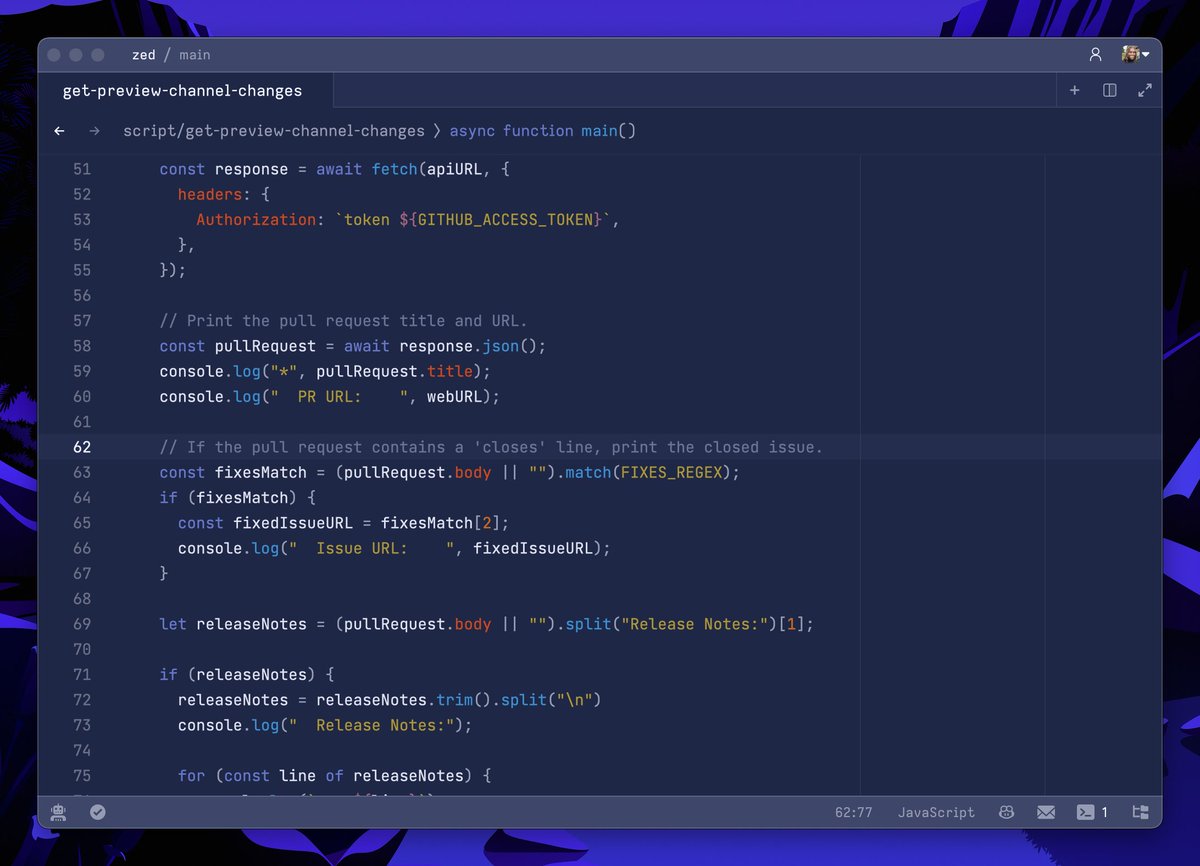Image resolution: width=1200 pixels, height=866 pixels.
Task: Click line number 69 in the gutter
Action: click(82, 624)
